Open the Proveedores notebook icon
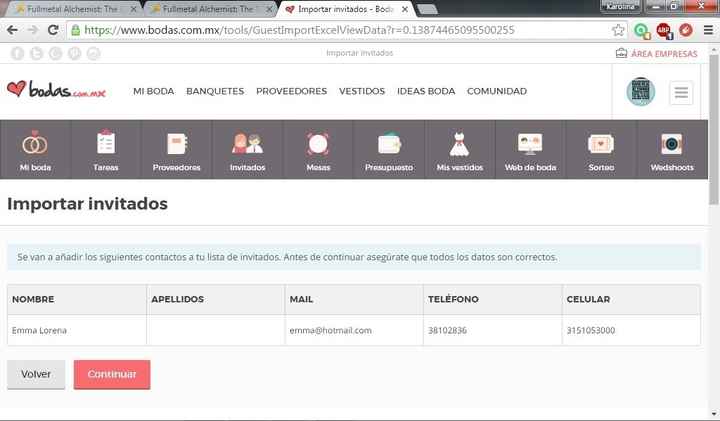The width and height of the screenshot is (720, 421). click(177, 143)
